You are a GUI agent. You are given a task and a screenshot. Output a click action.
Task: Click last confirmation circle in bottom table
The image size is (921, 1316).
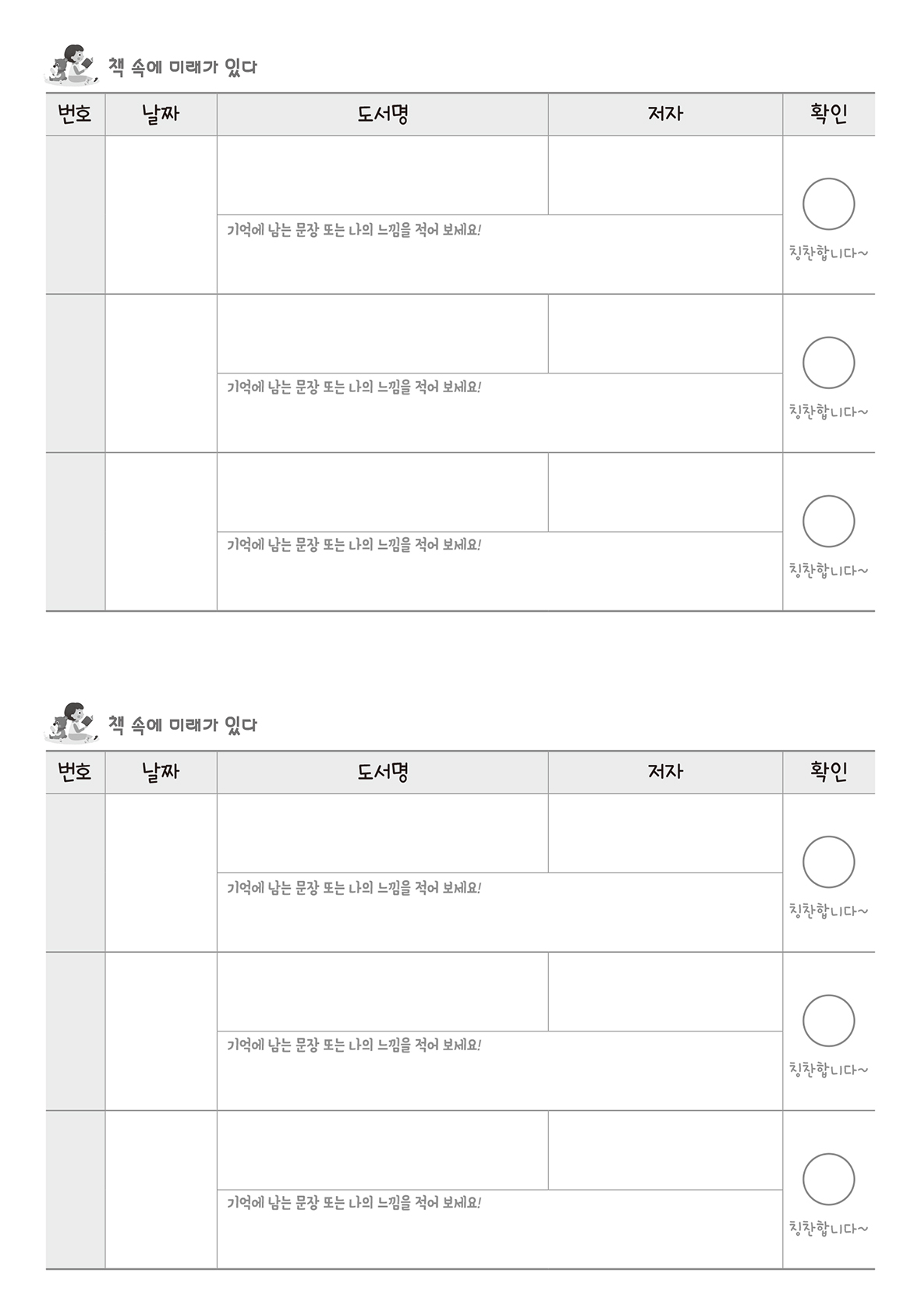[x=828, y=1179]
